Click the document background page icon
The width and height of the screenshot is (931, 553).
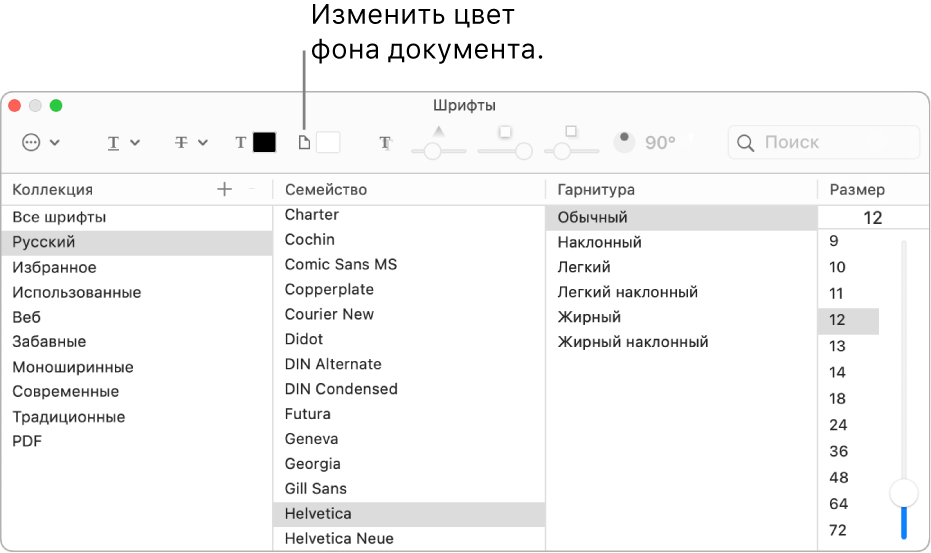click(x=304, y=143)
